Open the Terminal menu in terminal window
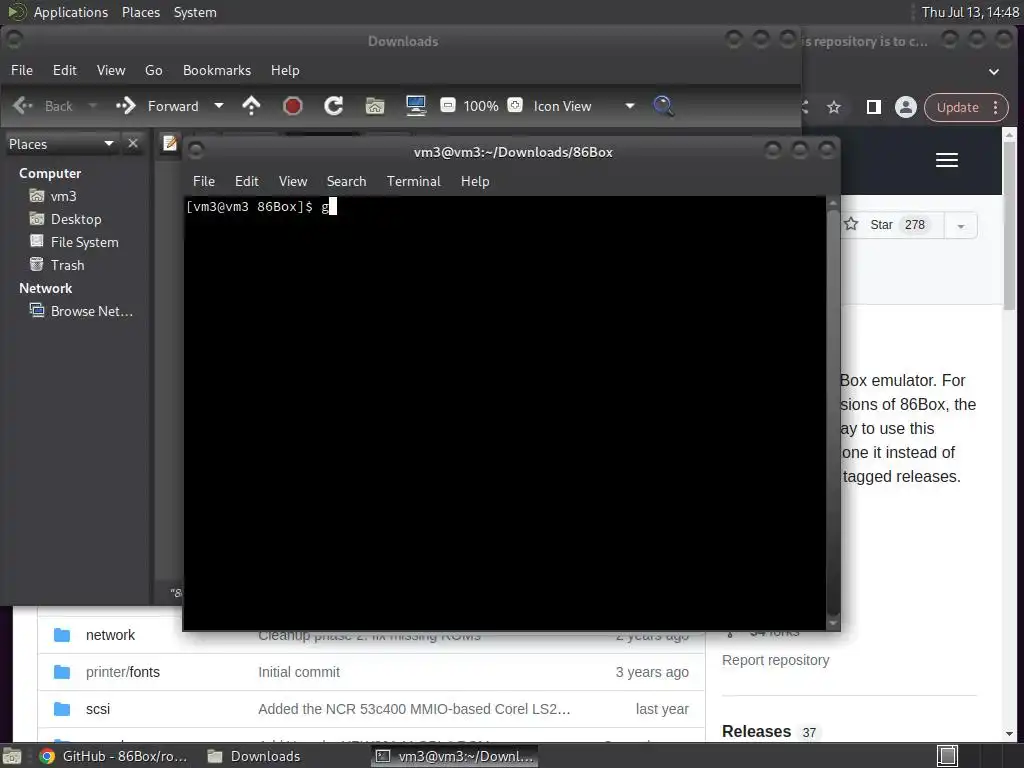Viewport: 1024px width, 768px height. 413,181
